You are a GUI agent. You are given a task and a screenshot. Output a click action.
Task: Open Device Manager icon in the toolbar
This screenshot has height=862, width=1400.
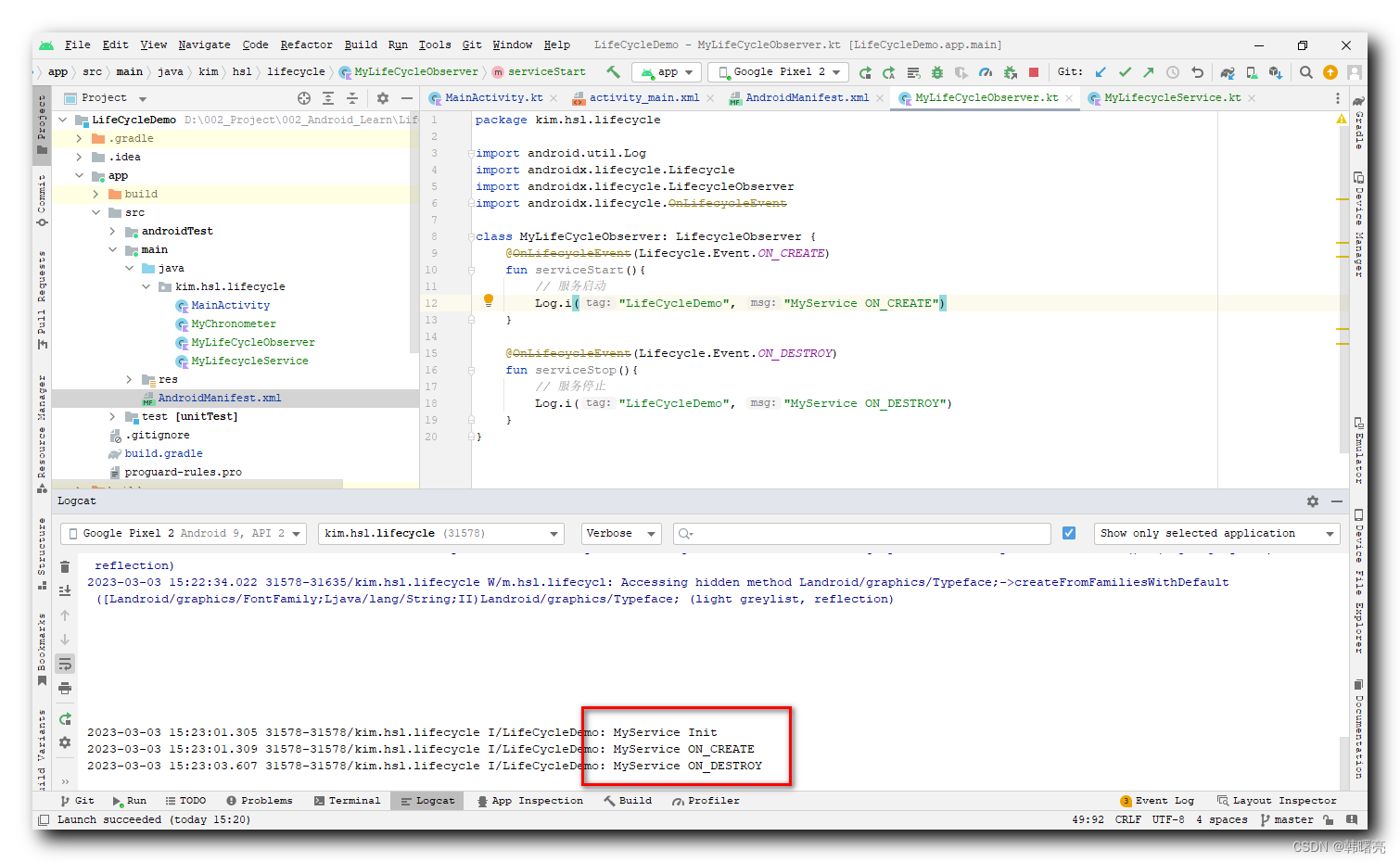1252,72
